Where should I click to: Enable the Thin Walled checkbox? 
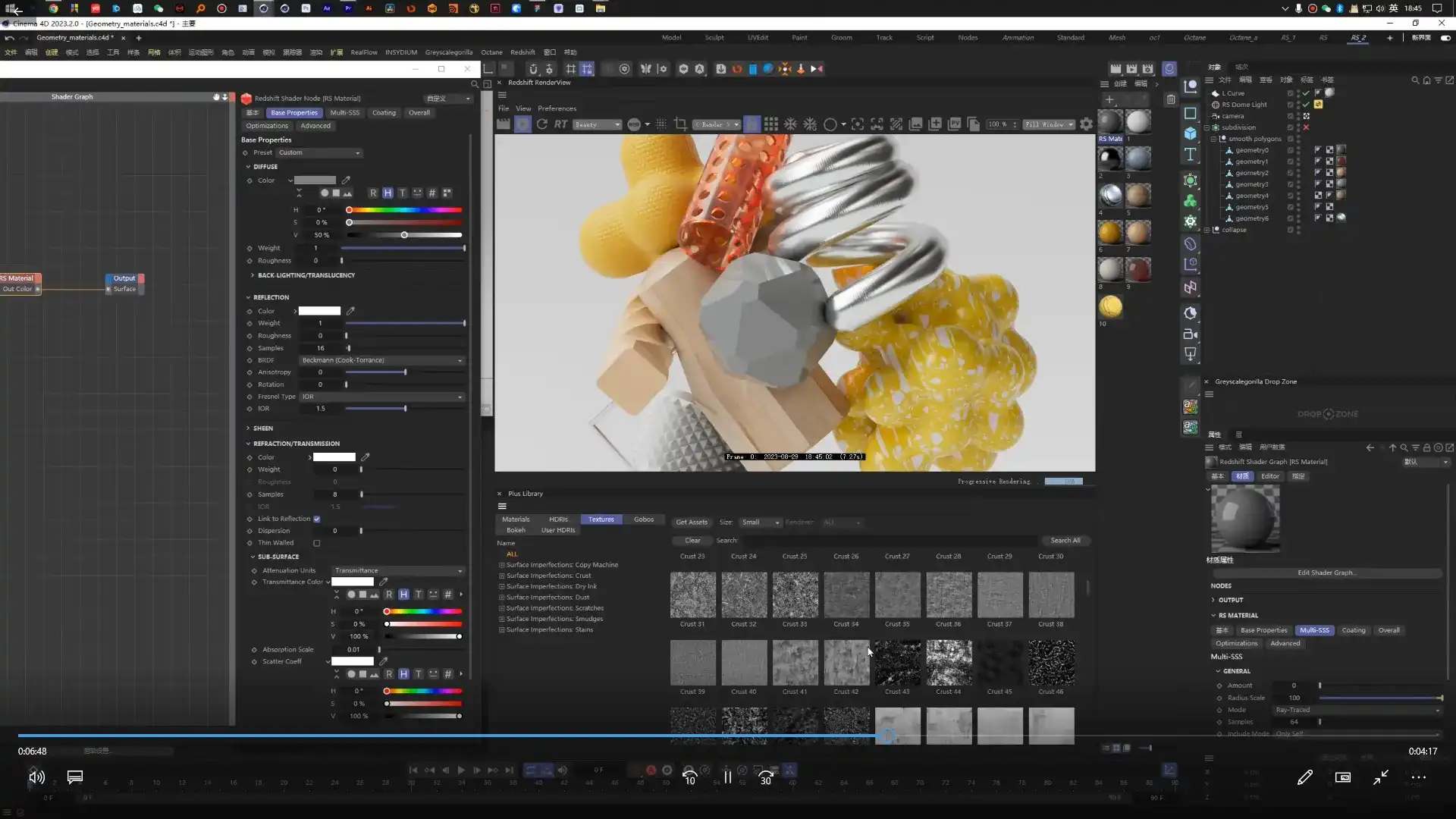click(317, 543)
